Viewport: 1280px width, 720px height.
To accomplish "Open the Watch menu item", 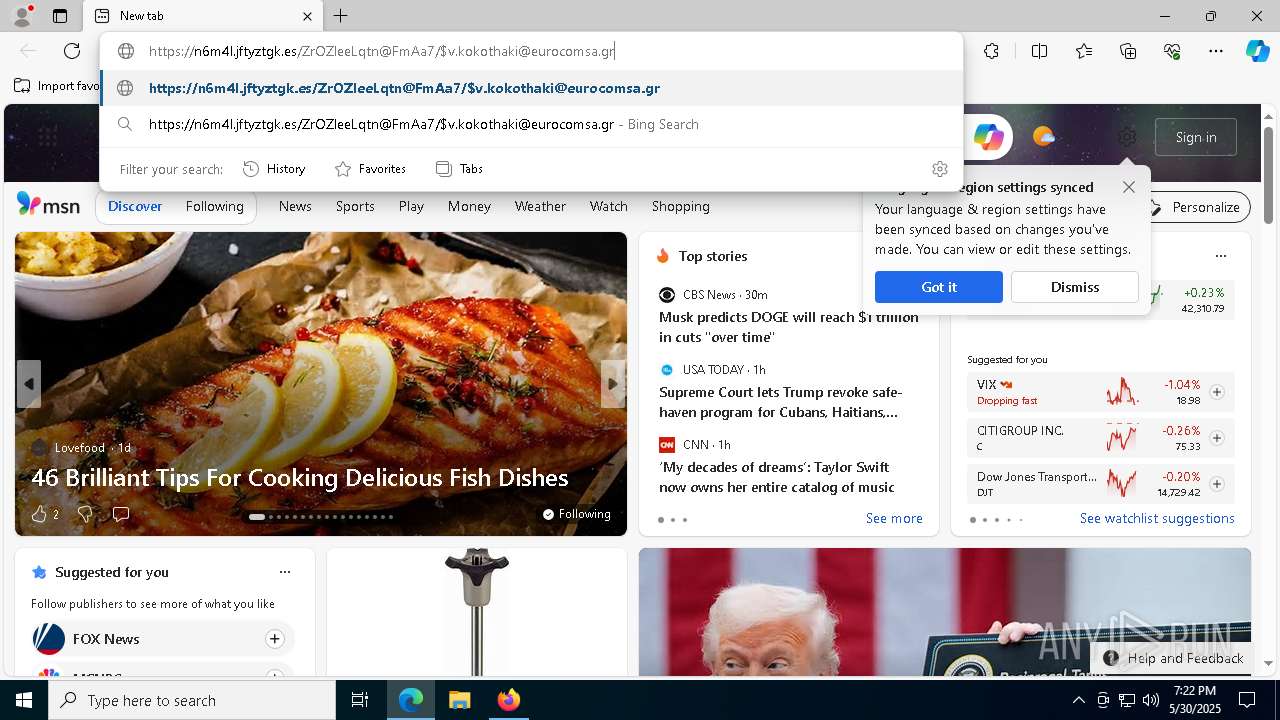I will click(x=609, y=206).
